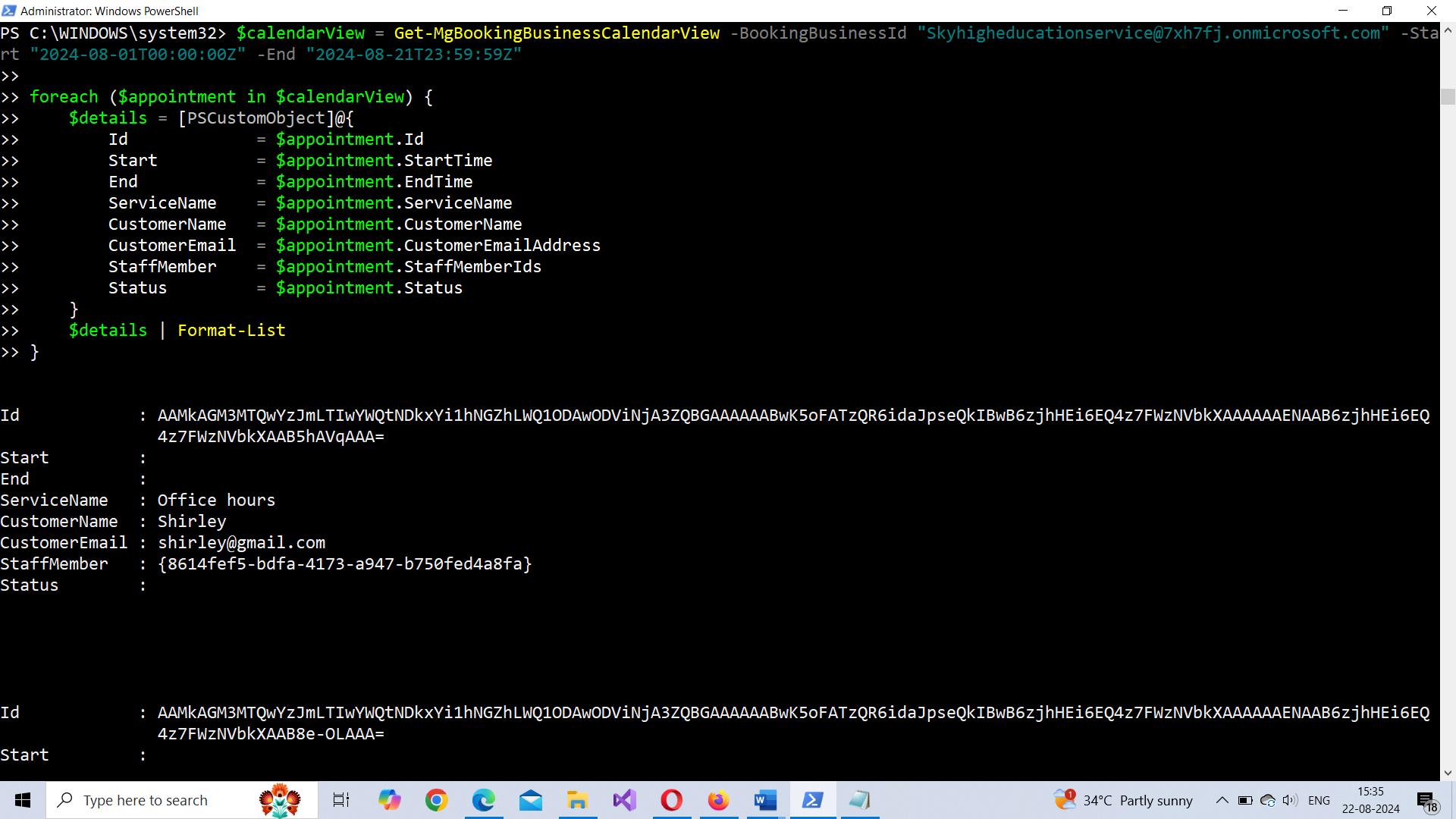Click the scroll down arrow on the scrollbar
Image resolution: width=1456 pixels, height=819 pixels.
[1448, 773]
